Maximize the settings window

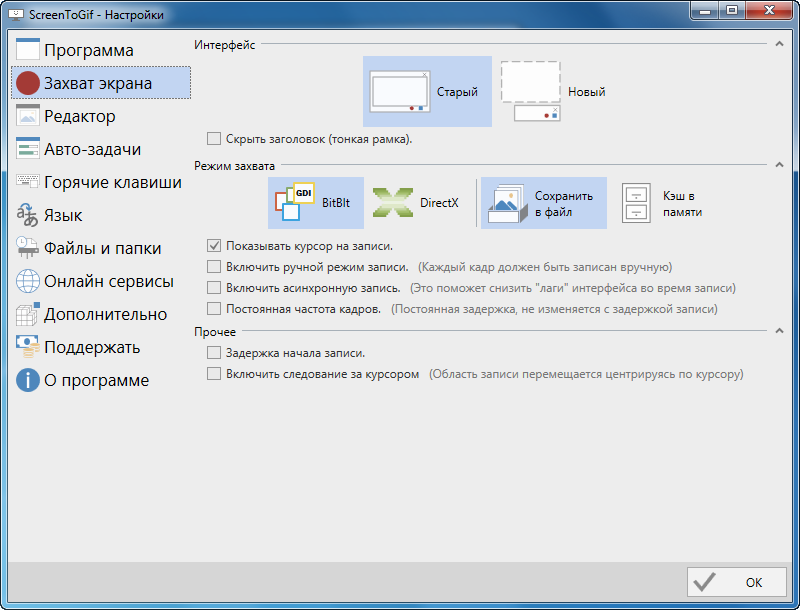pyautogui.click(x=732, y=10)
